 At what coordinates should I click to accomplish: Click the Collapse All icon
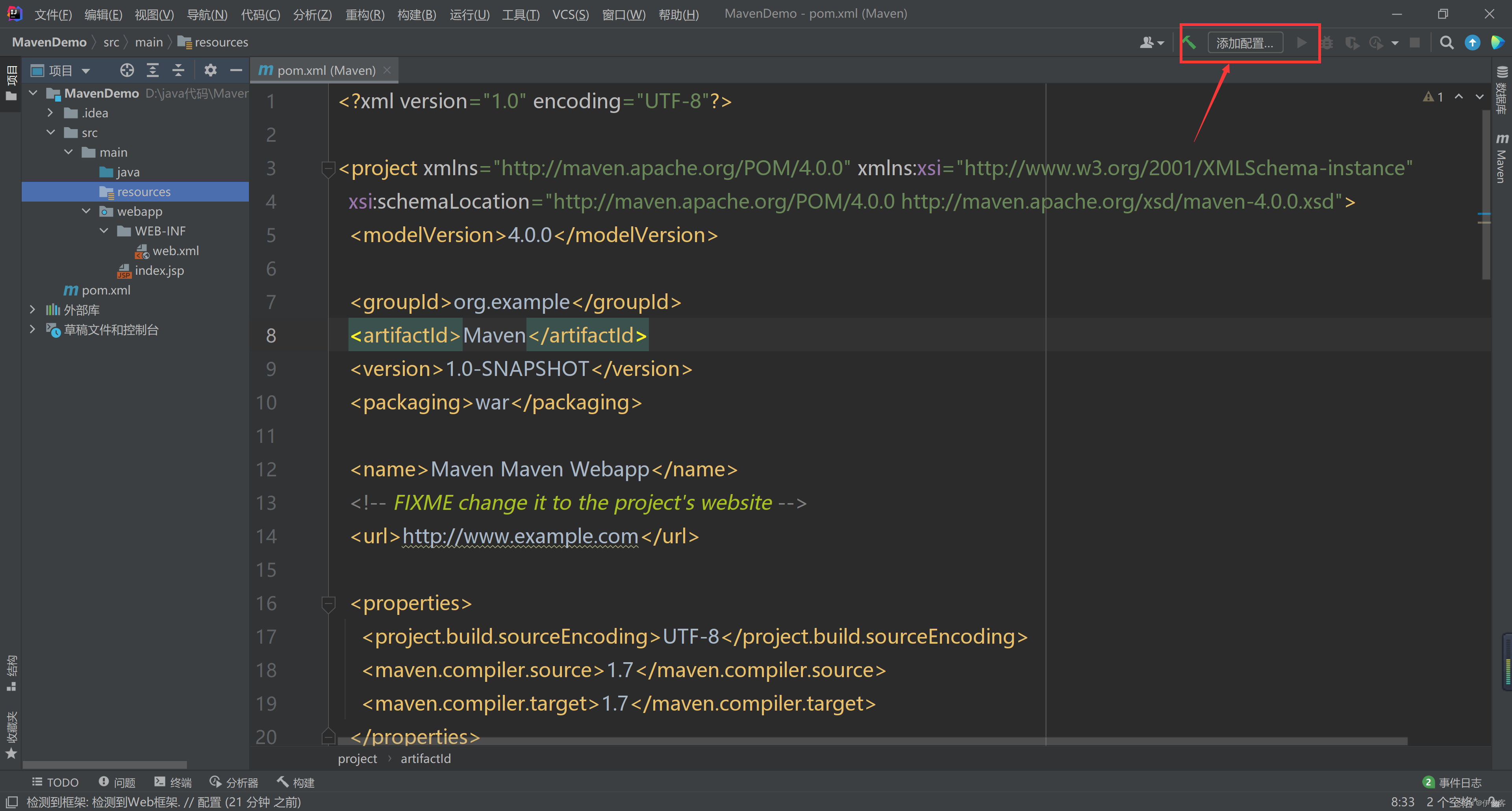pos(178,70)
